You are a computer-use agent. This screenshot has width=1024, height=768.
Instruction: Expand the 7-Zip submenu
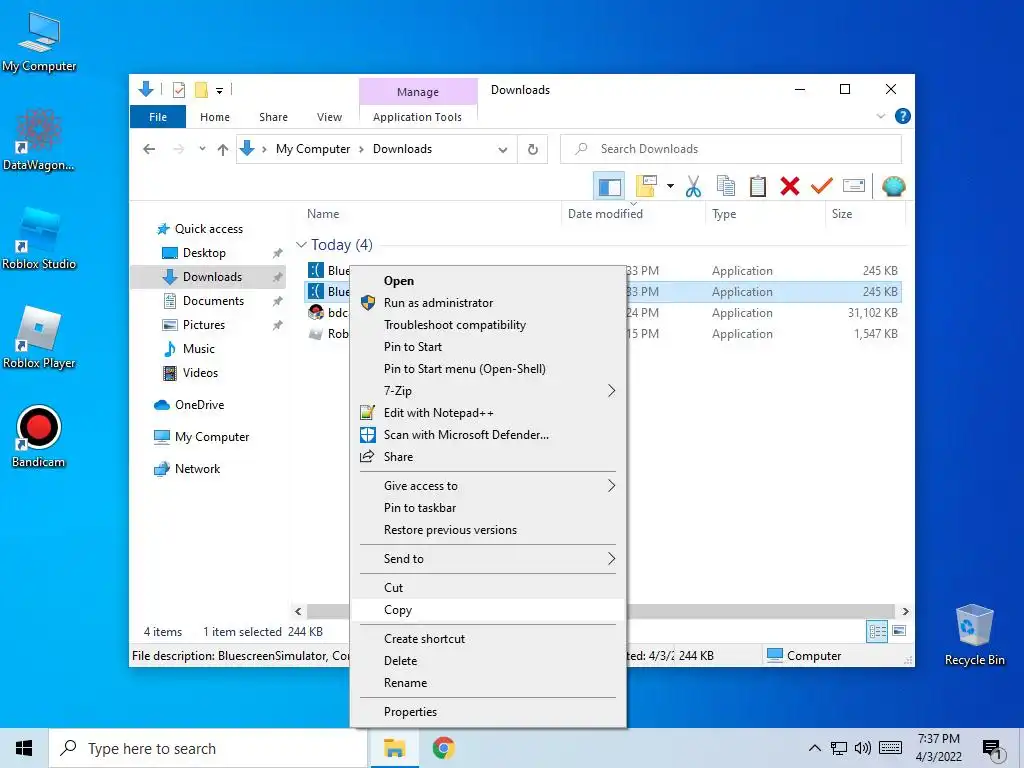coord(488,391)
